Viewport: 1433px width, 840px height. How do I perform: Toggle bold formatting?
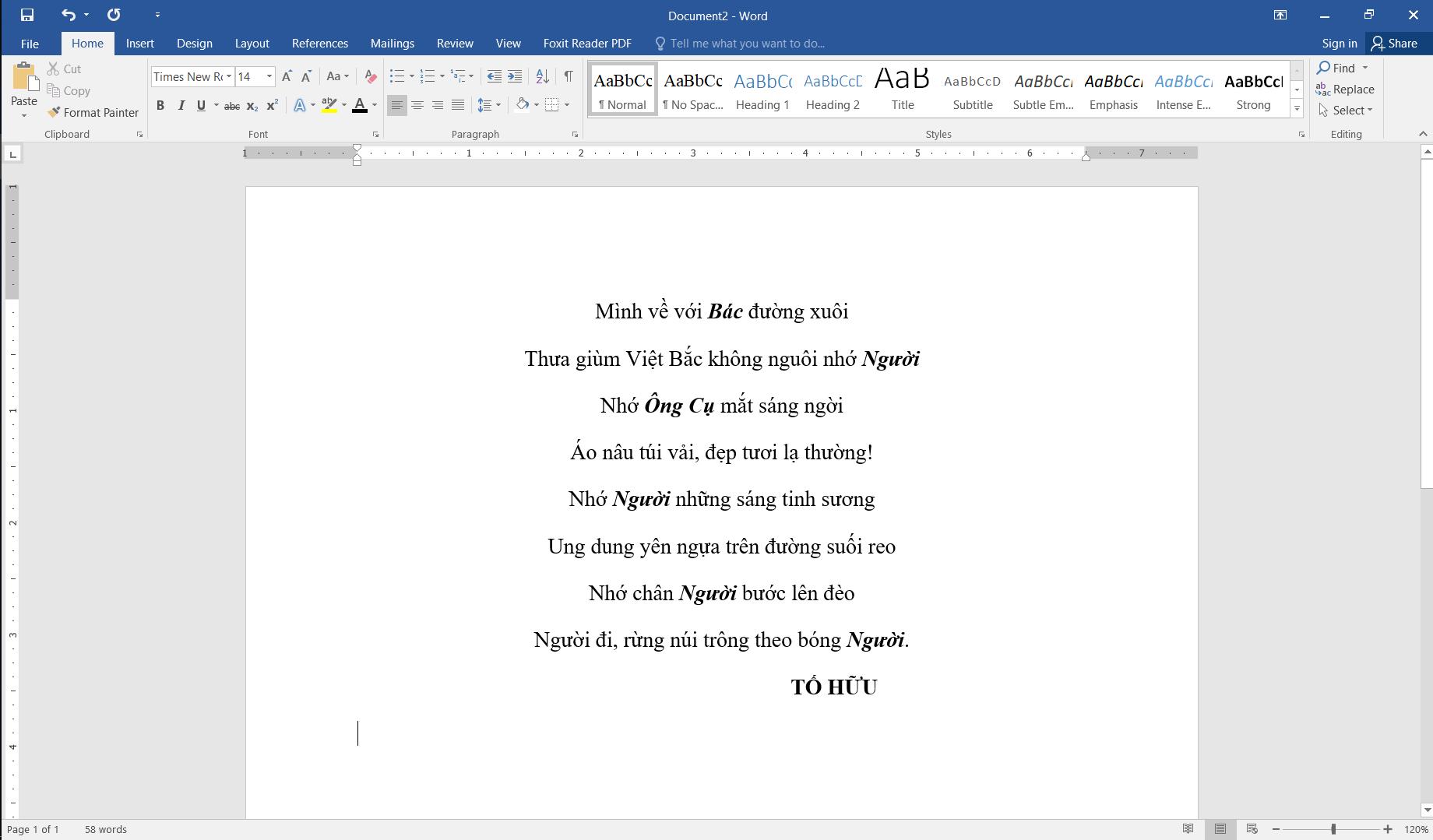pos(160,105)
